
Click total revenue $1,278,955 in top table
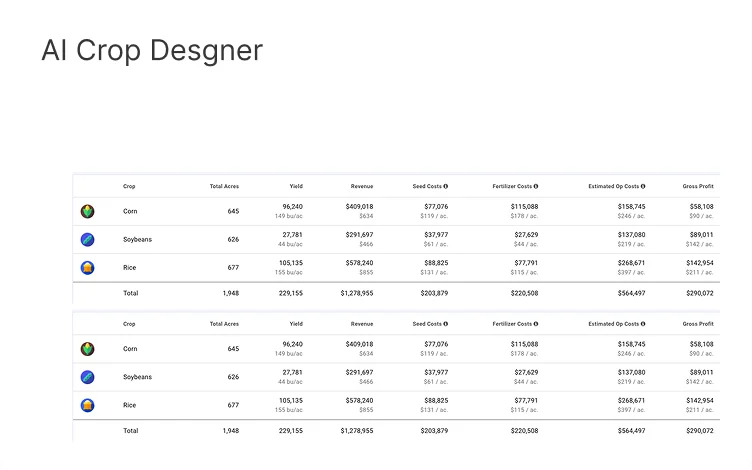tap(357, 293)
